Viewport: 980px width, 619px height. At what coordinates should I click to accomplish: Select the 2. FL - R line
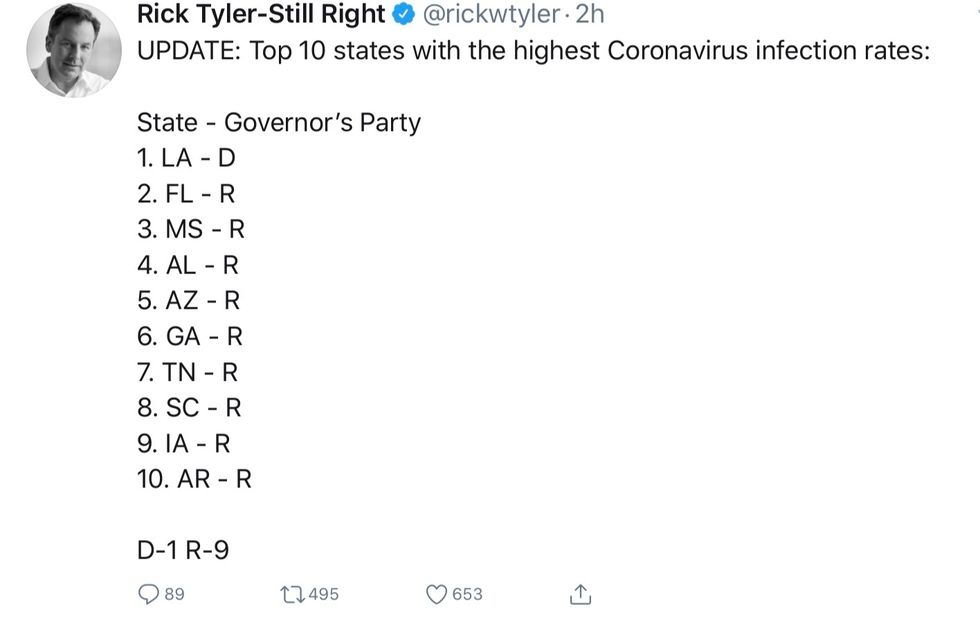point(186,194)
